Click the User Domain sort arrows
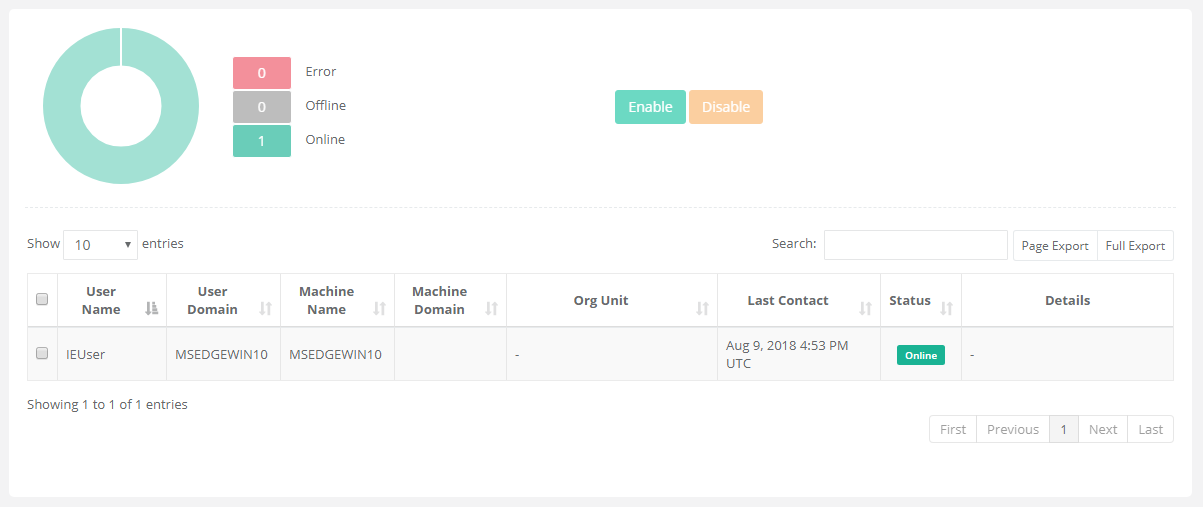This screenshot has height=507, width=1203. click(266, 309)
